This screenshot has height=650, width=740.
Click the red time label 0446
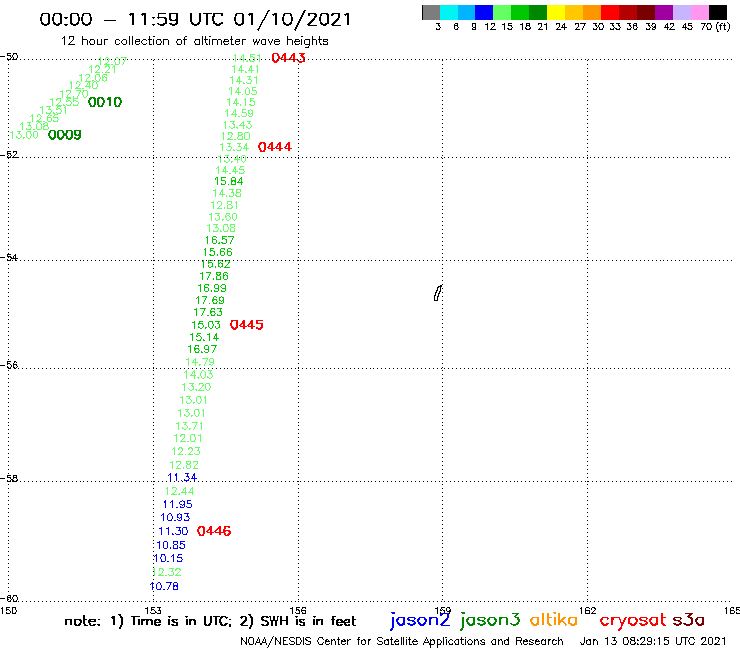pos(214,531)
